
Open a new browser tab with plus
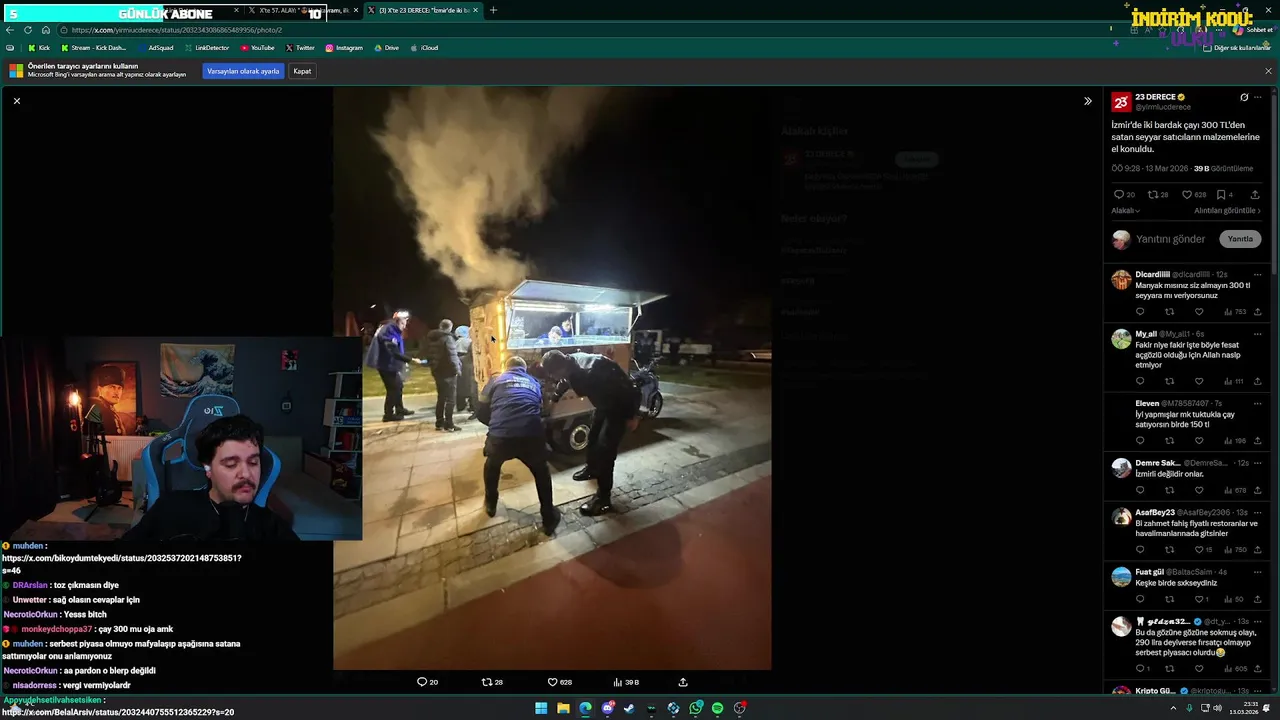click(493, 10)
